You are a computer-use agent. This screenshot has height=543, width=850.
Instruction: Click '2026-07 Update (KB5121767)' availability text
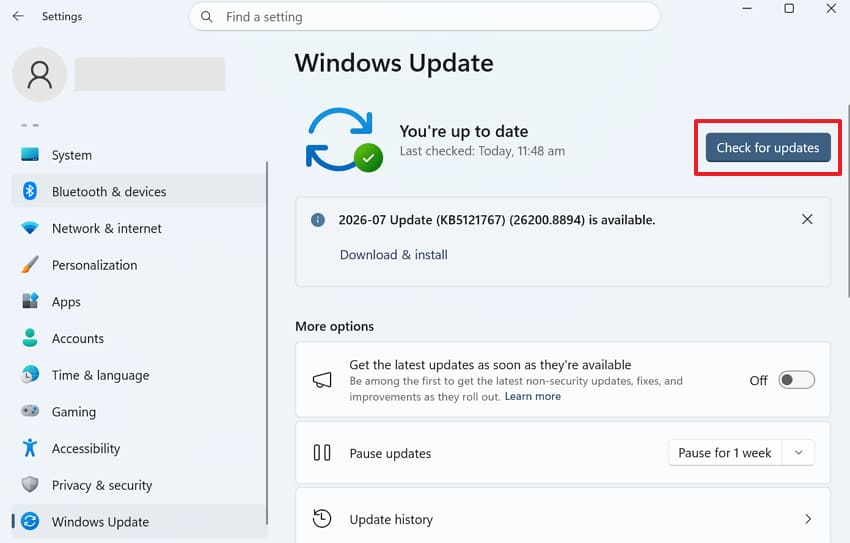coord(497,220)
